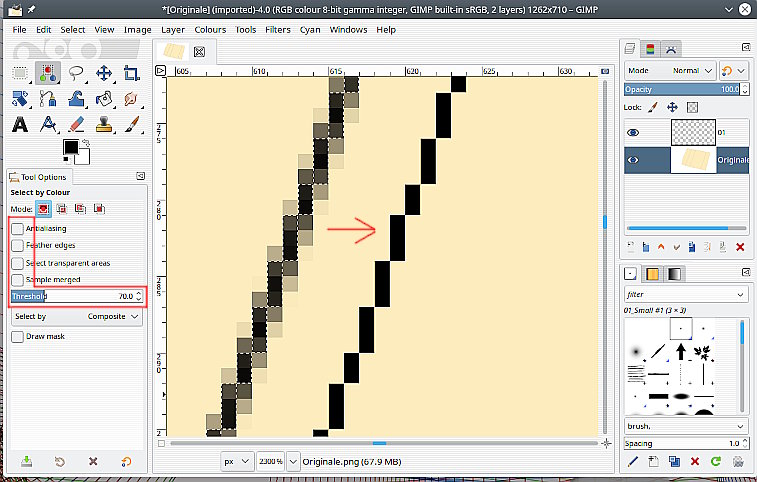Toggle visibility of layer 01
Viewport: 757px width, 482px height.
pyautogui.click(x=633, y=132)
